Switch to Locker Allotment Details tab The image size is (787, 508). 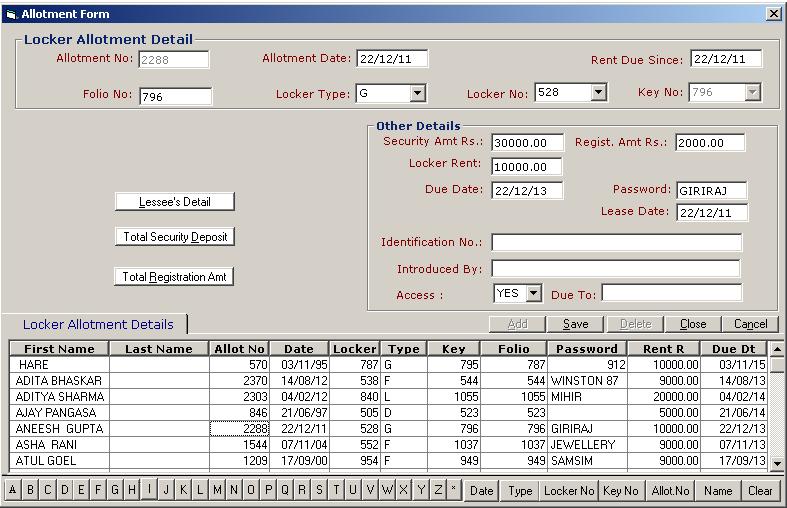[x=98, y=324]
